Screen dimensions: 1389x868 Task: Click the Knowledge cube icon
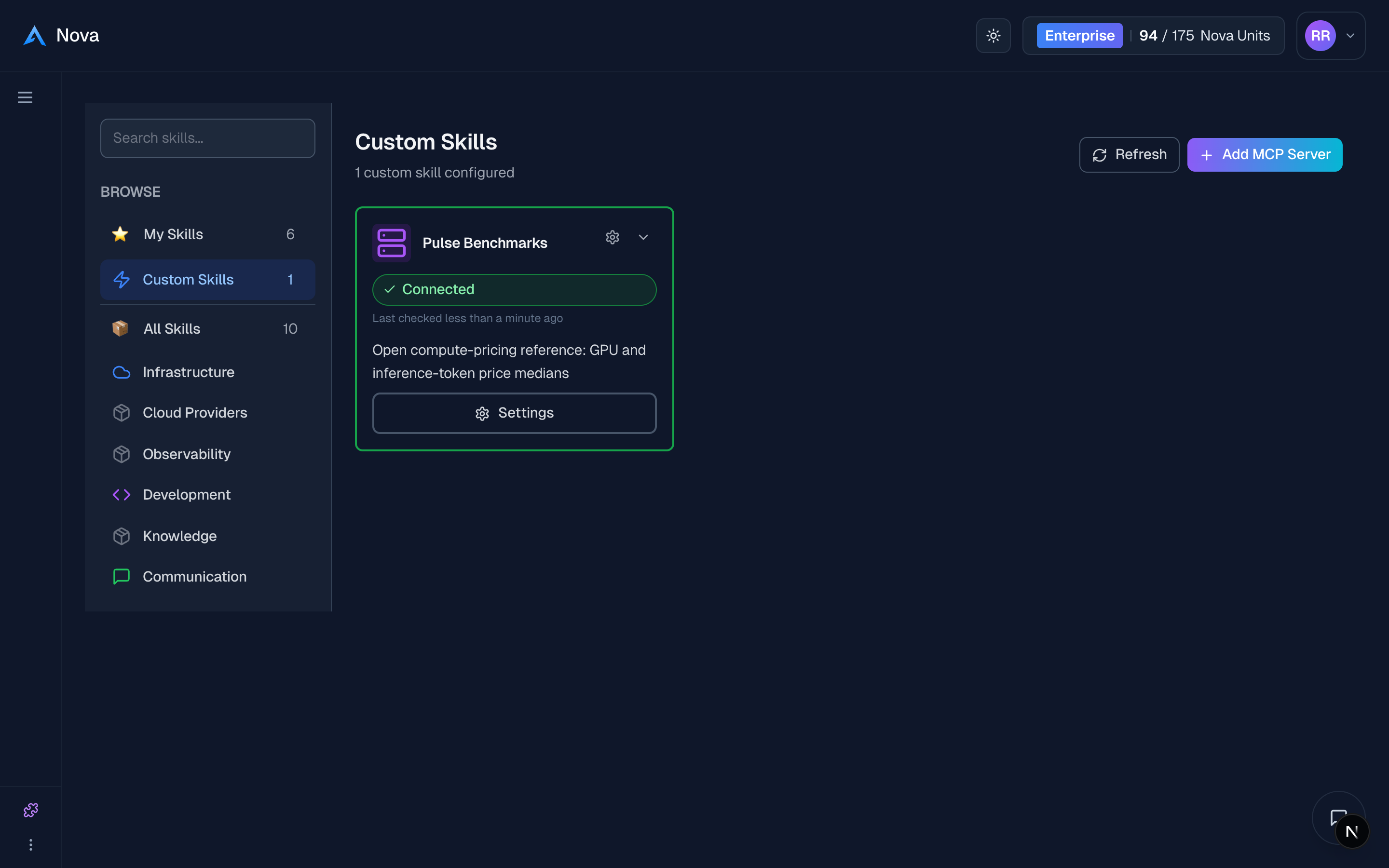122,536
